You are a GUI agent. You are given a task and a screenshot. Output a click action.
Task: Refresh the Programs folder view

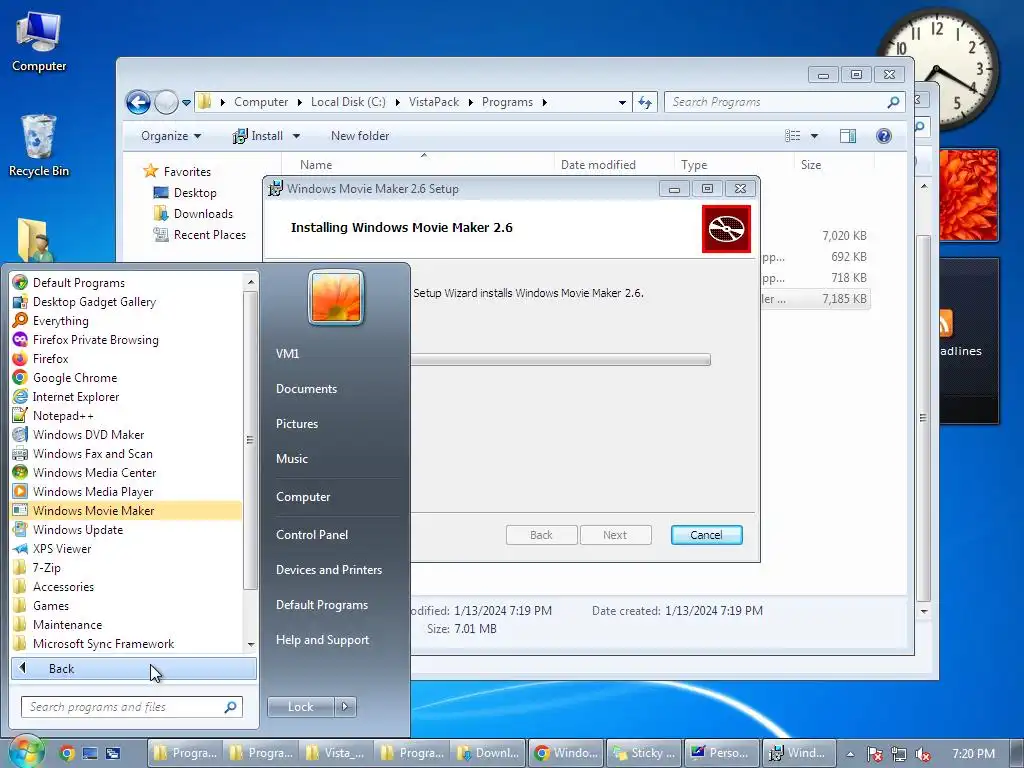pos(645,103)
